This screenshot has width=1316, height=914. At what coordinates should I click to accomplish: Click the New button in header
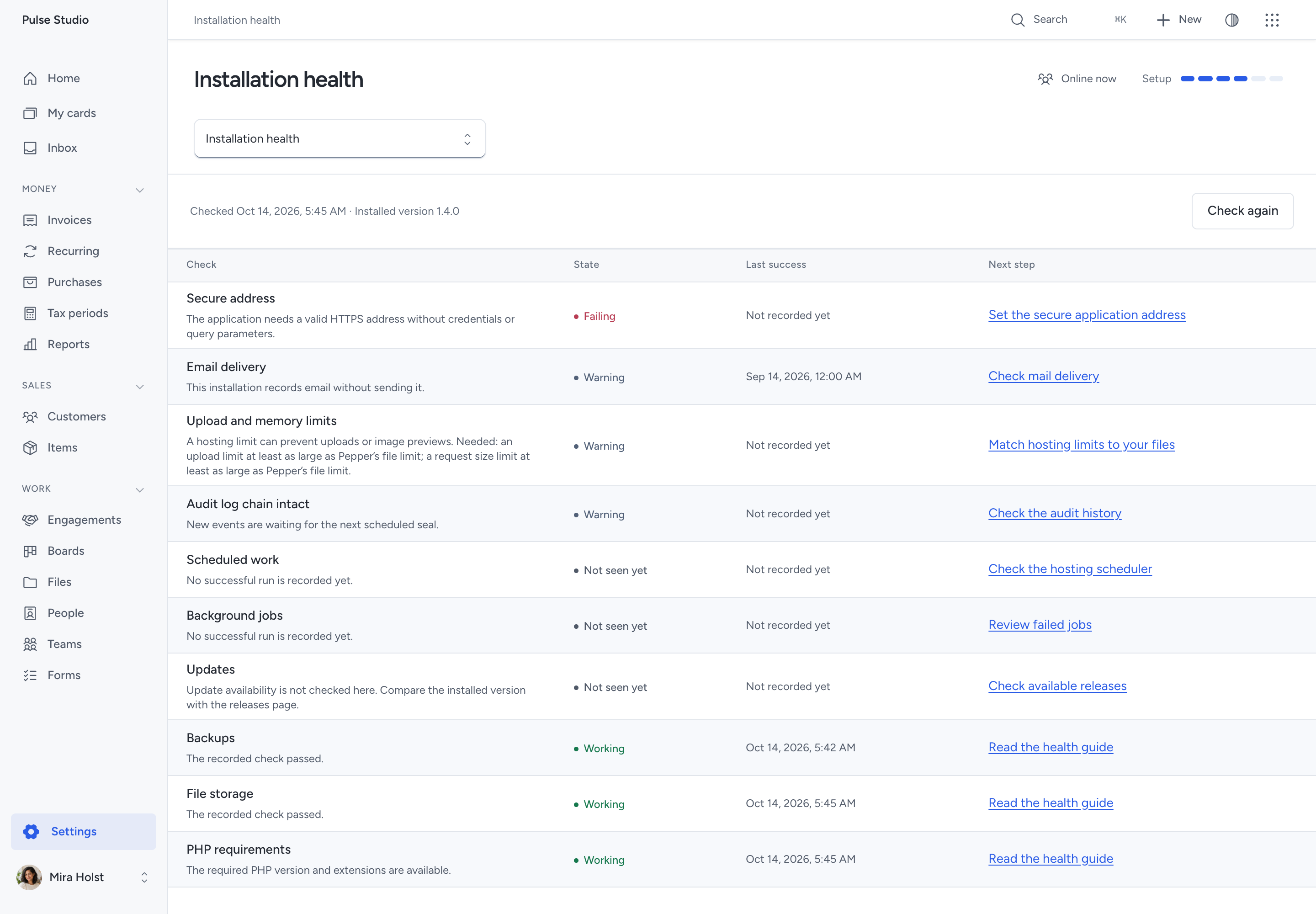[x=1178, y=20]
